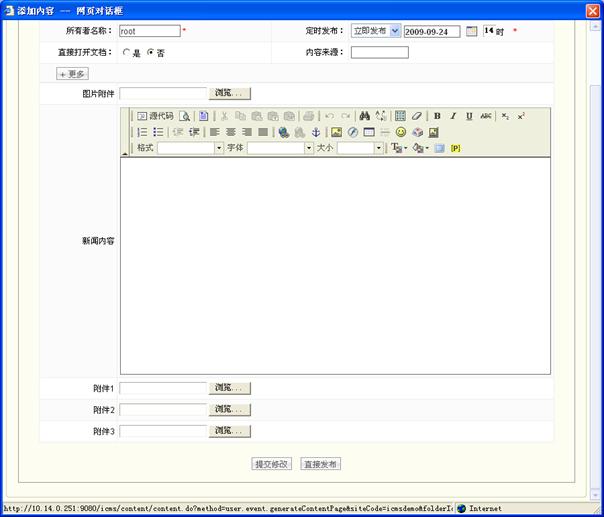Click 浏览 browse button for 附件1
The width and height of the screenshot is (604, 517).
(230, 388)
